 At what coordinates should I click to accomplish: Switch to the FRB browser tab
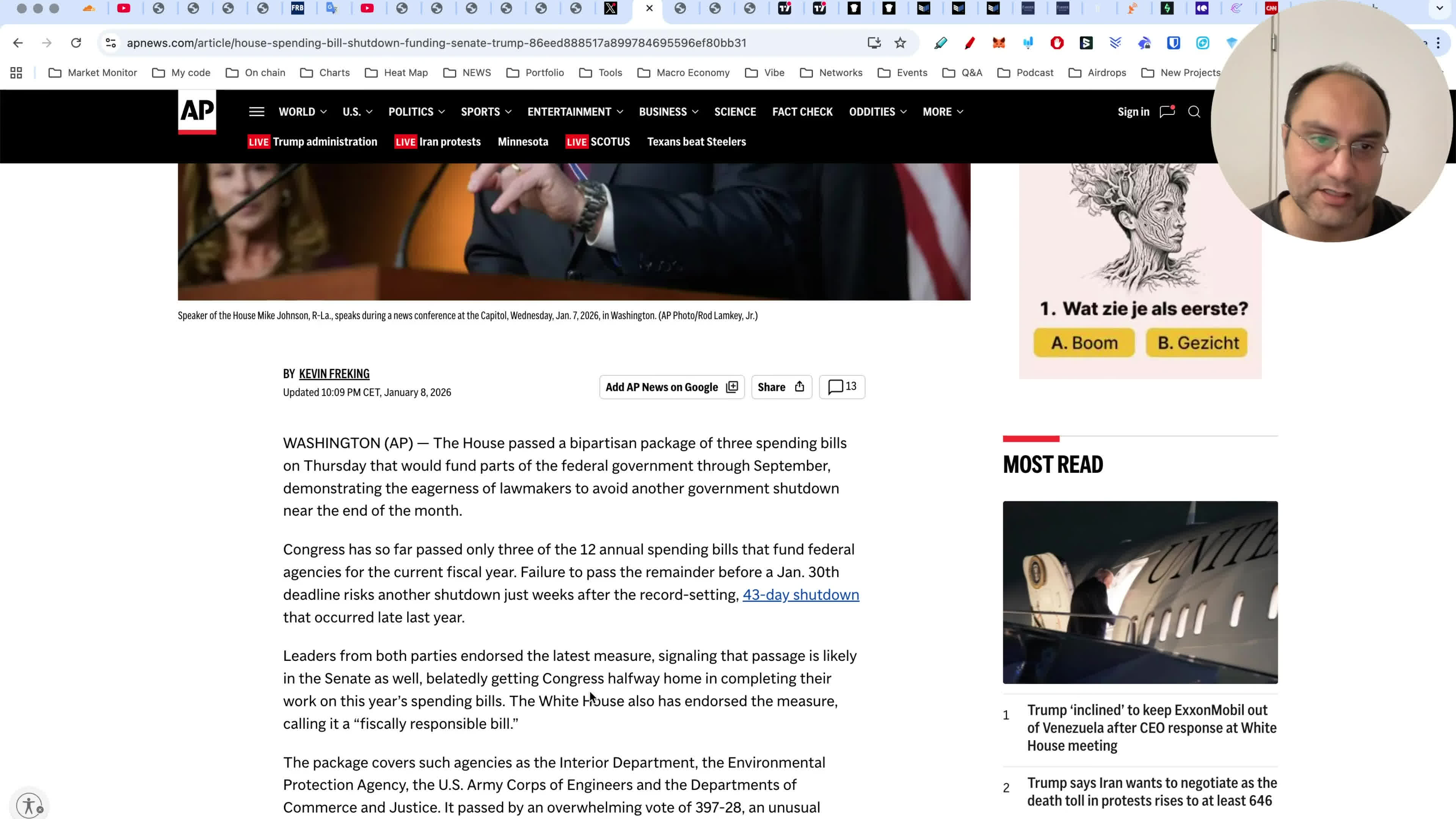297,8
